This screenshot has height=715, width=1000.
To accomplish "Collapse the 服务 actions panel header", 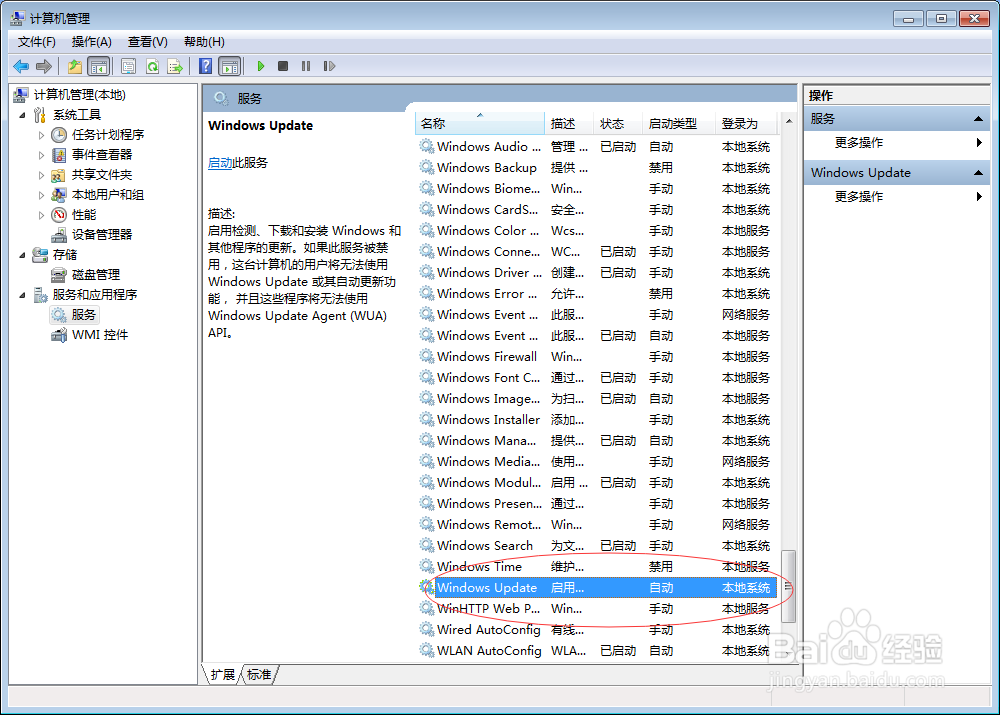I will click(x=978, y=118).
